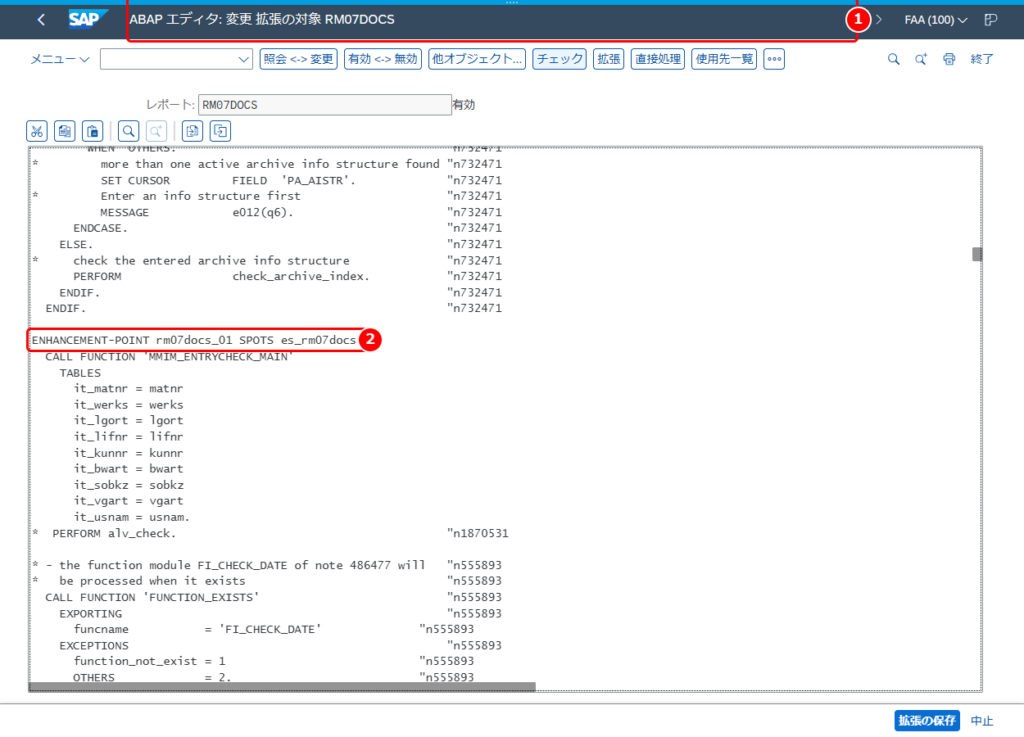Show more toolbar actions via the ellipsis
The image size is (1024, 737).
774,59
